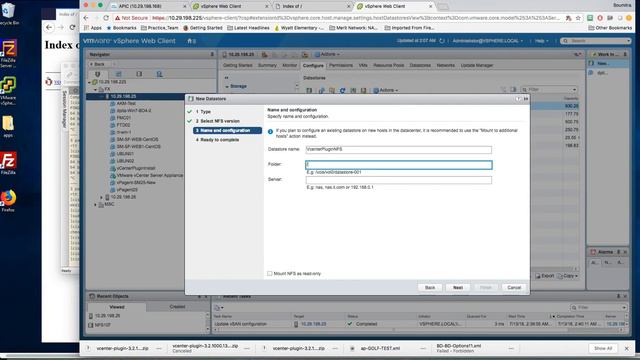Open the Networking navigator tab icon

click(x=159, y=74)
